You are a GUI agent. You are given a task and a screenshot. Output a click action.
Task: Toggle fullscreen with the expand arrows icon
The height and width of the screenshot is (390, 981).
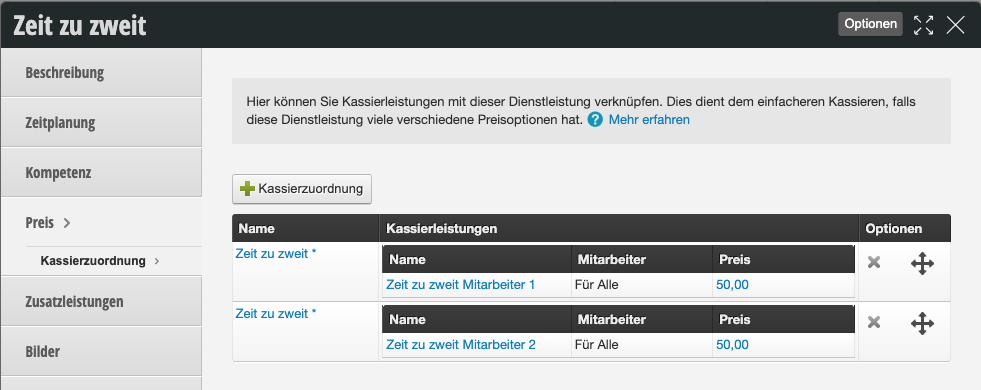923,25
